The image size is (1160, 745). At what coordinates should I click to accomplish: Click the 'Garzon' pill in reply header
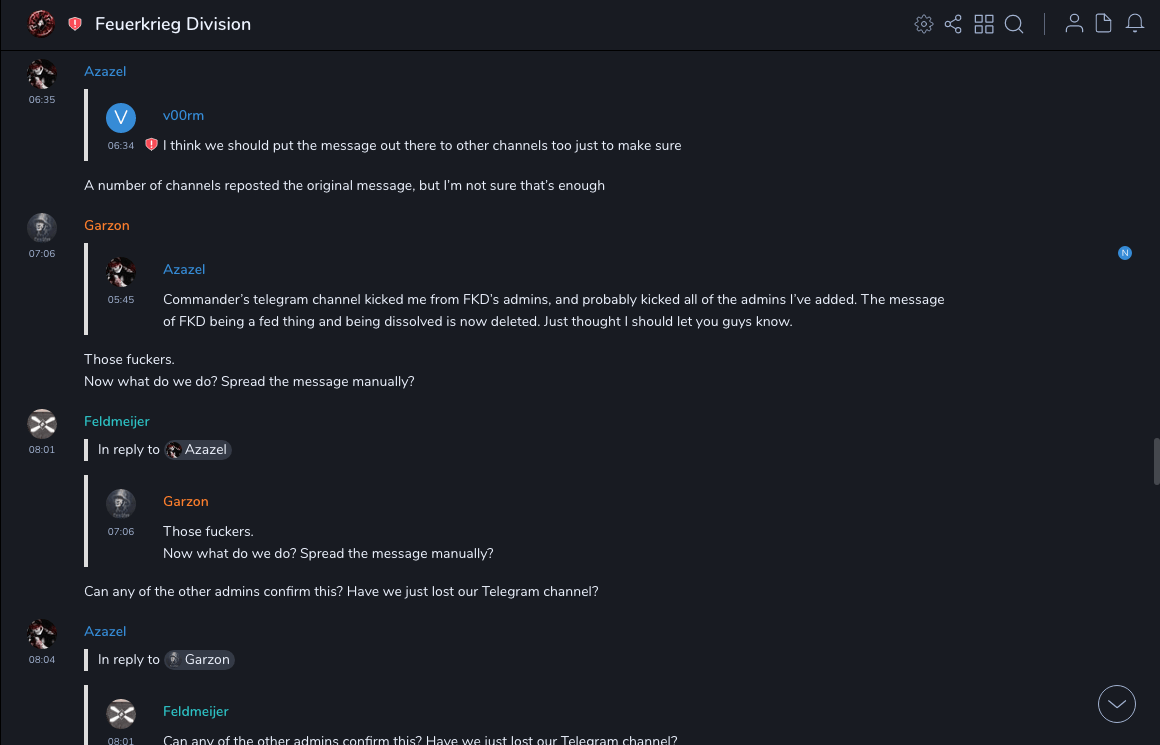pos(199,660)
